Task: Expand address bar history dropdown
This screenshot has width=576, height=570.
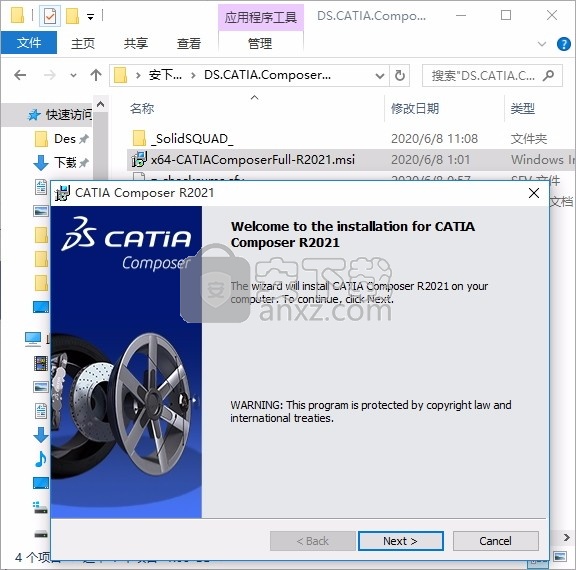Action: (379, 76)
